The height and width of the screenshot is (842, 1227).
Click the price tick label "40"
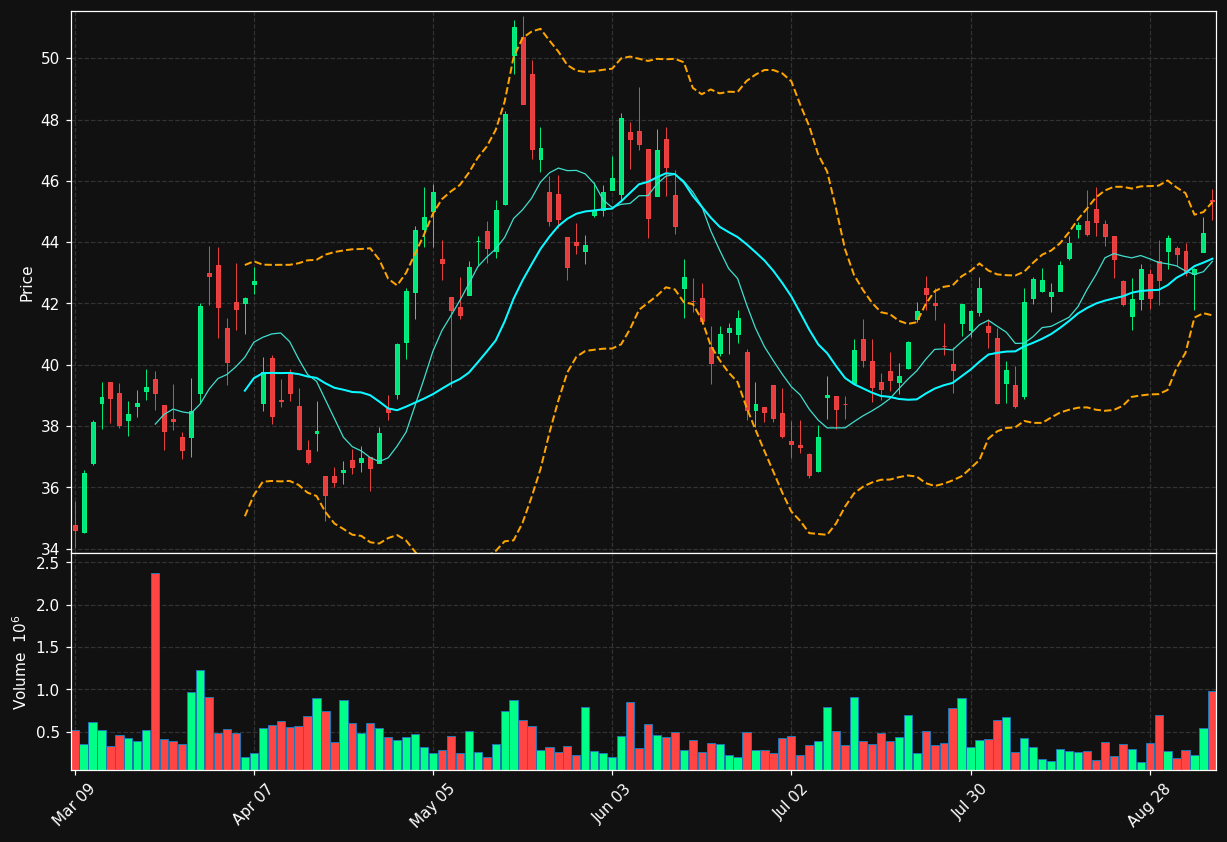click(52, 366)
